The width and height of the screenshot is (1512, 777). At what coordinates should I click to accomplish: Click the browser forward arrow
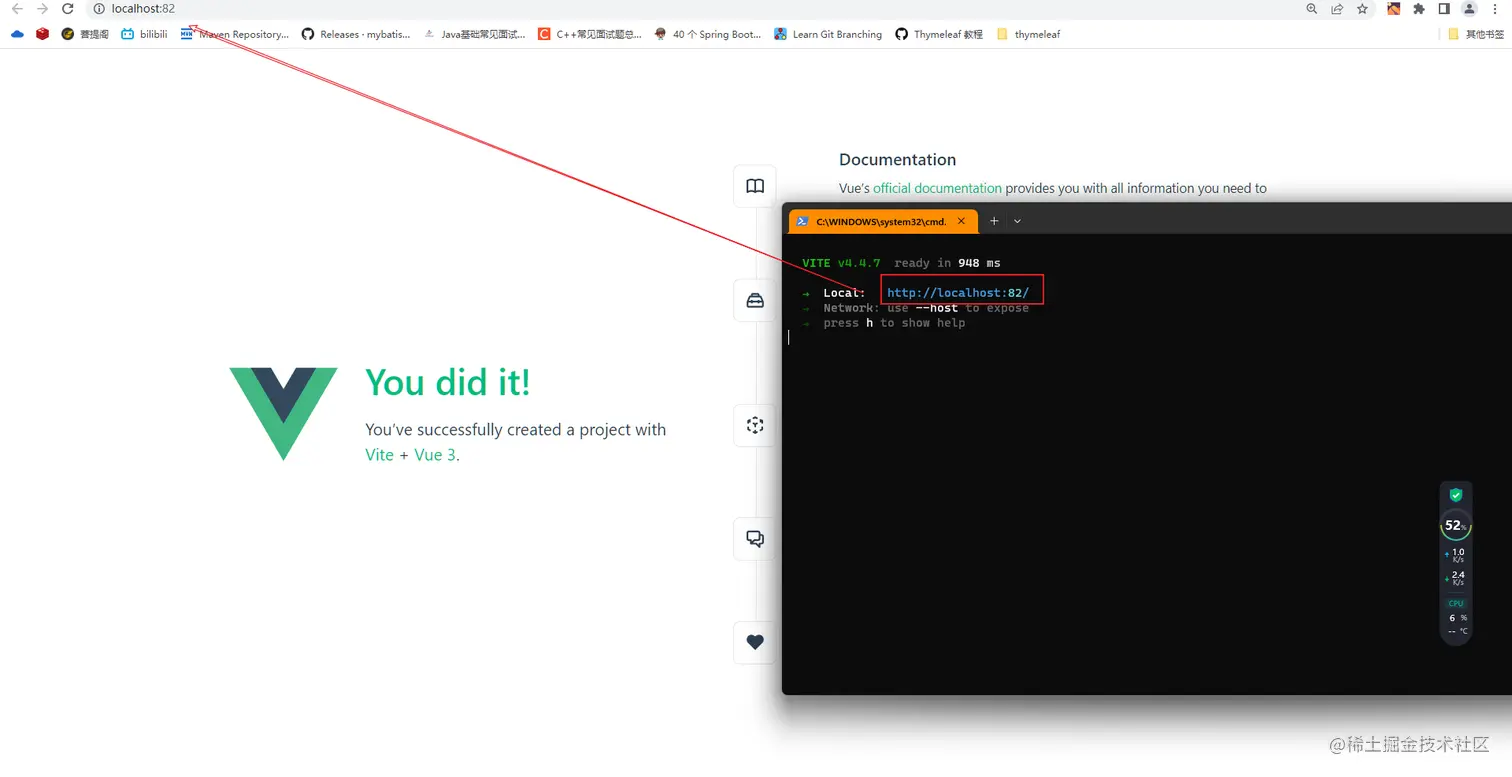(x=42, y=9)
